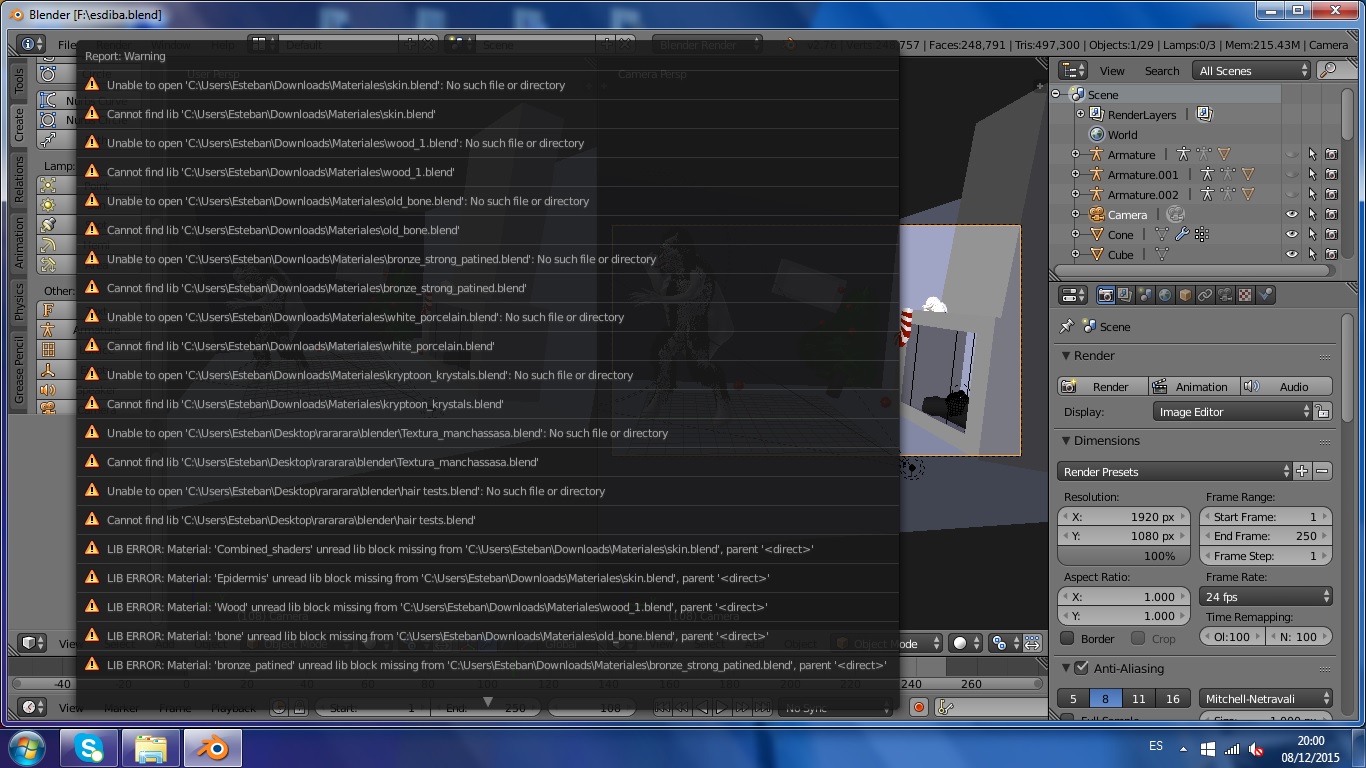1366x768 pixels.
Task: Open the Info editor type selector
Action: (x=32, y=44)
